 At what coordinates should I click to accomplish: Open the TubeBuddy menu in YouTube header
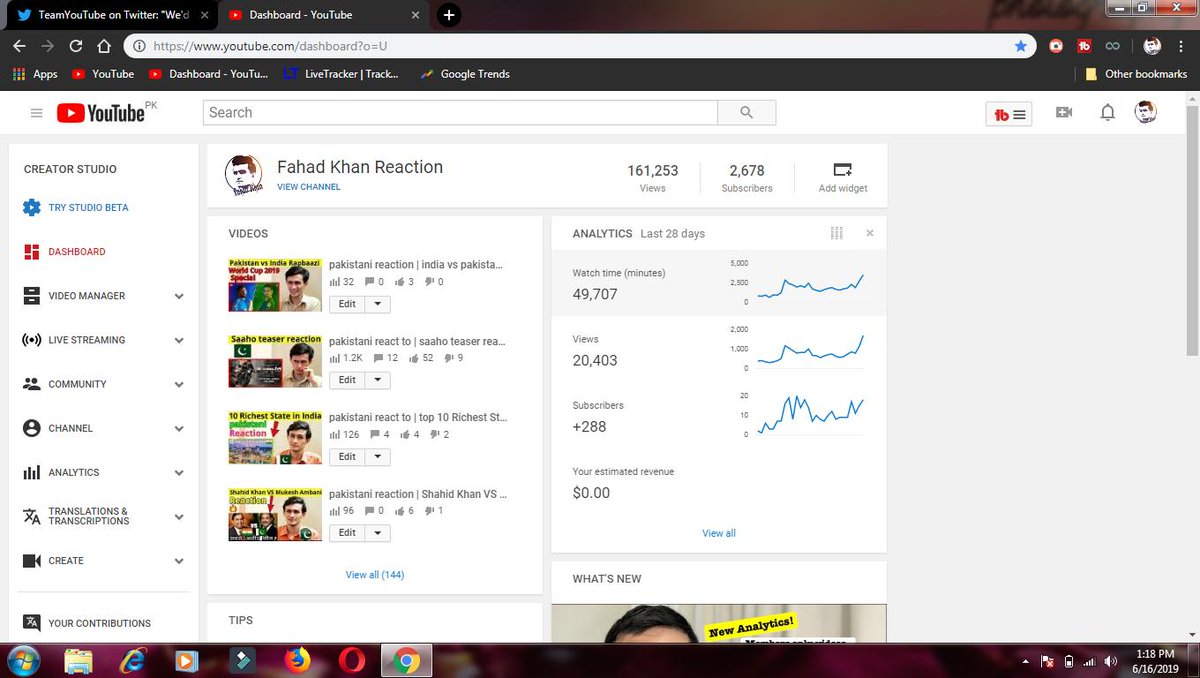tap(1008, 114)
